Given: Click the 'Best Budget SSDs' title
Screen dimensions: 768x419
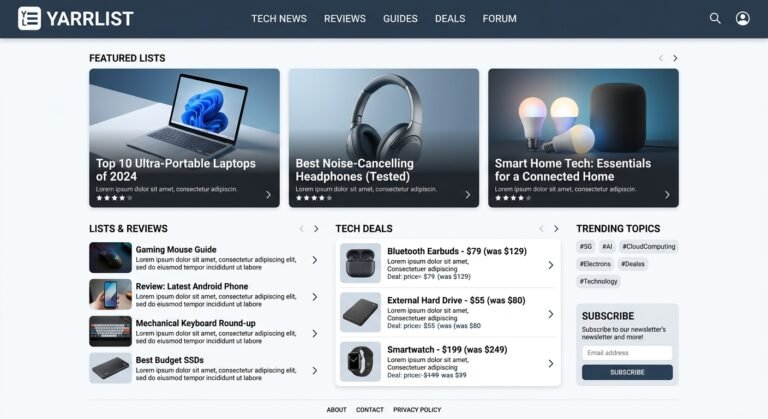Looking at the screenshot, I should click(169, 360).
